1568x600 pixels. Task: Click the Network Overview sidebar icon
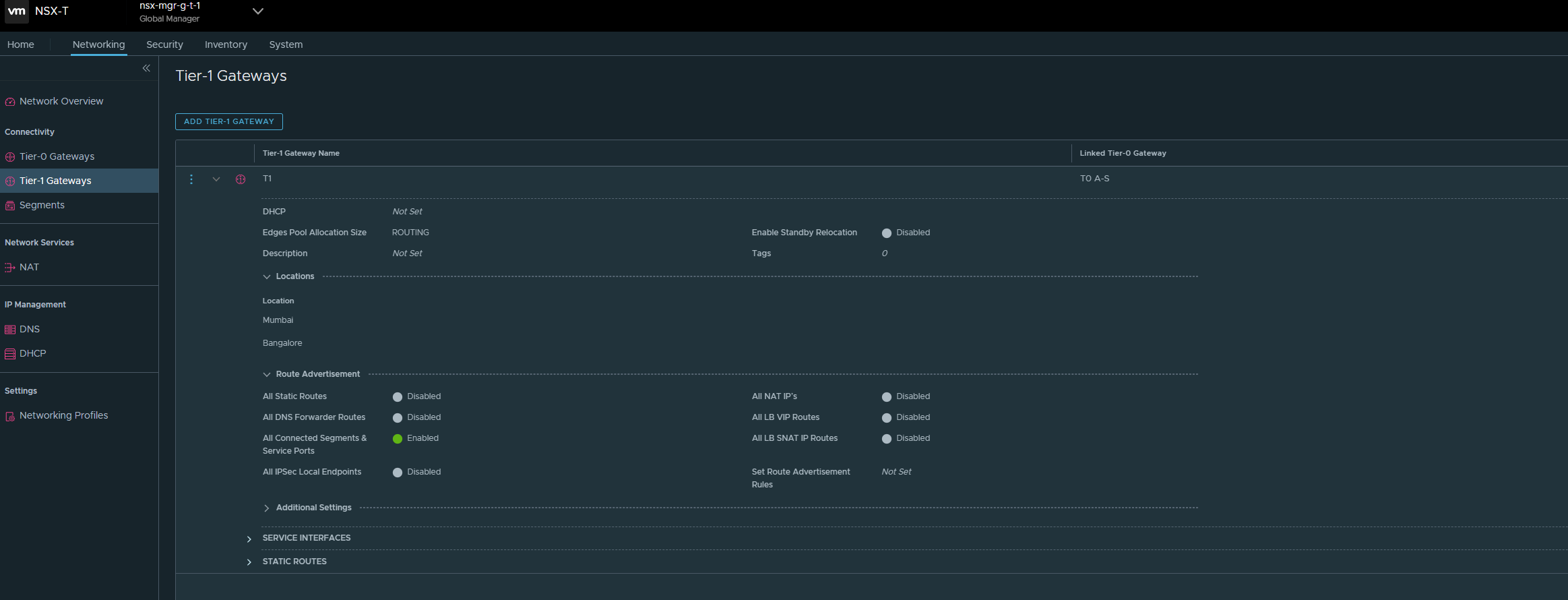point(10,102)
